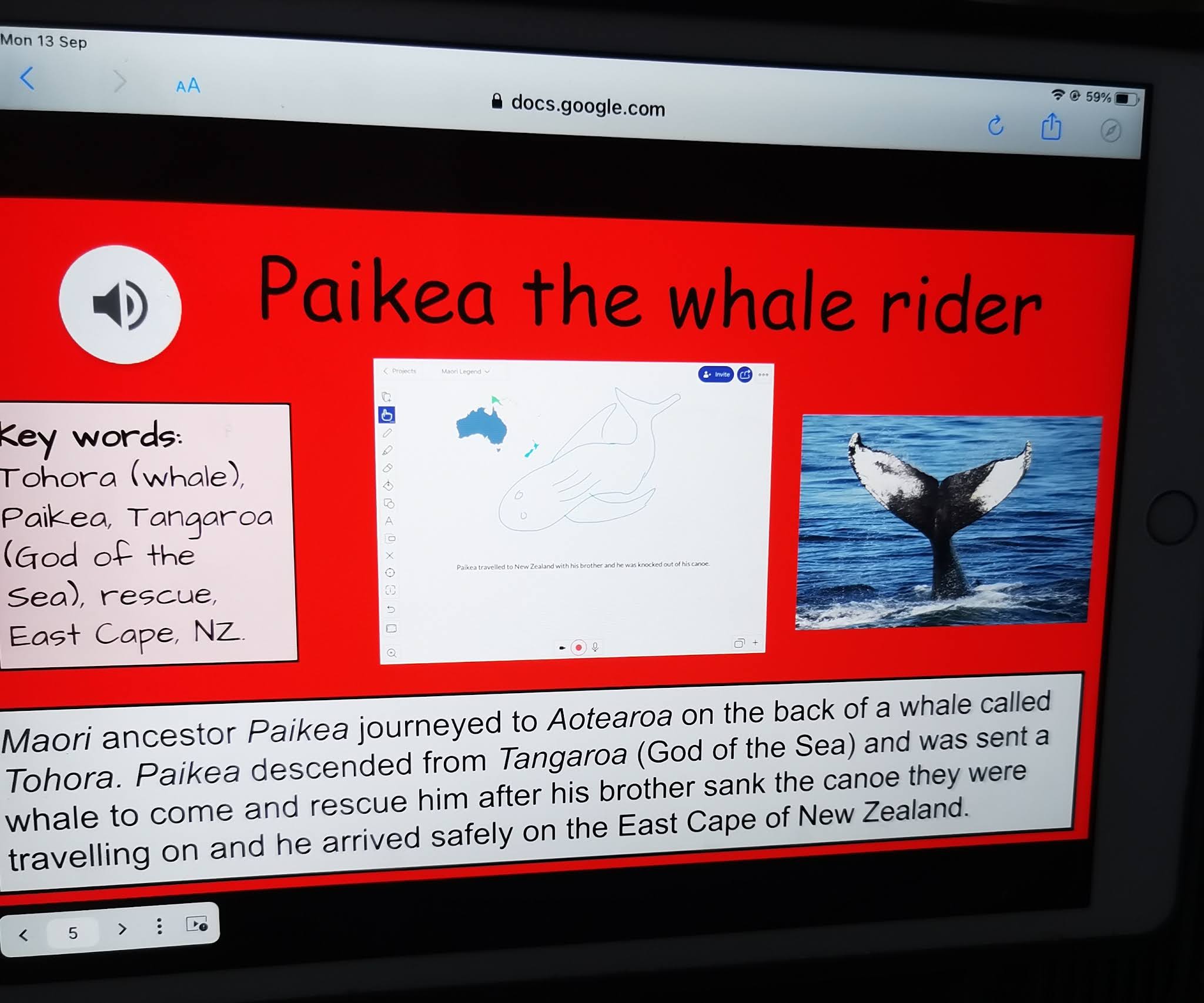Screen dimensions: 1204x1003
Task: Select the text A tool in whiteboard
Action: pos(389,521)
